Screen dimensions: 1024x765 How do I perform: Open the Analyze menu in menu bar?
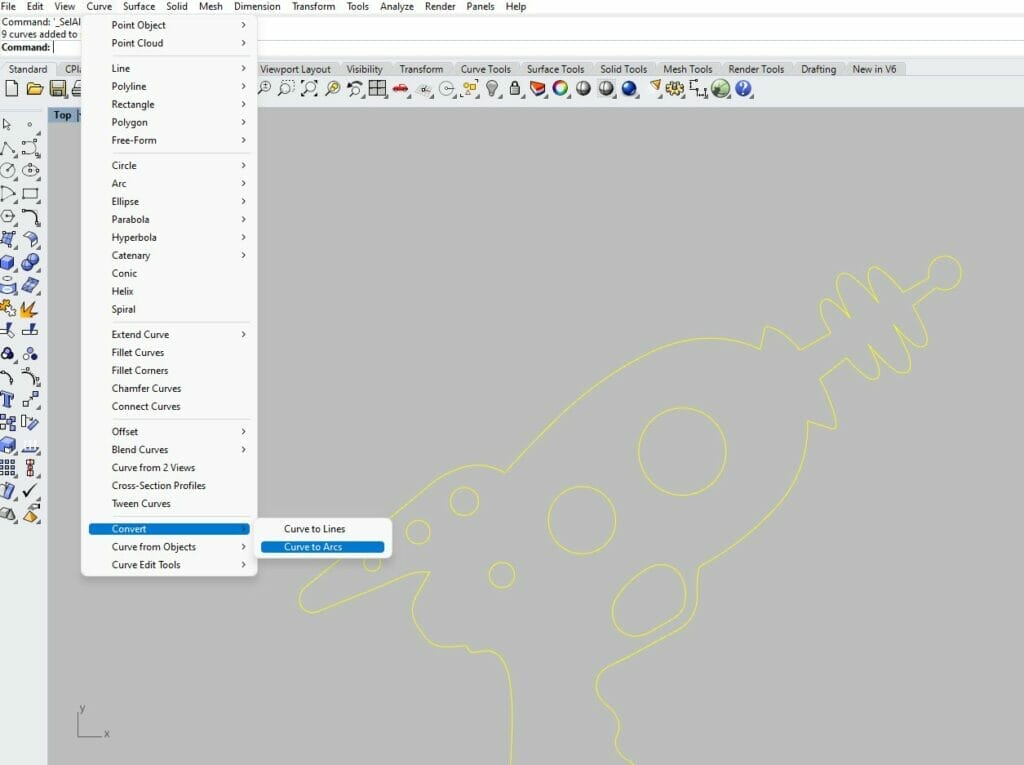click(396, 7)
